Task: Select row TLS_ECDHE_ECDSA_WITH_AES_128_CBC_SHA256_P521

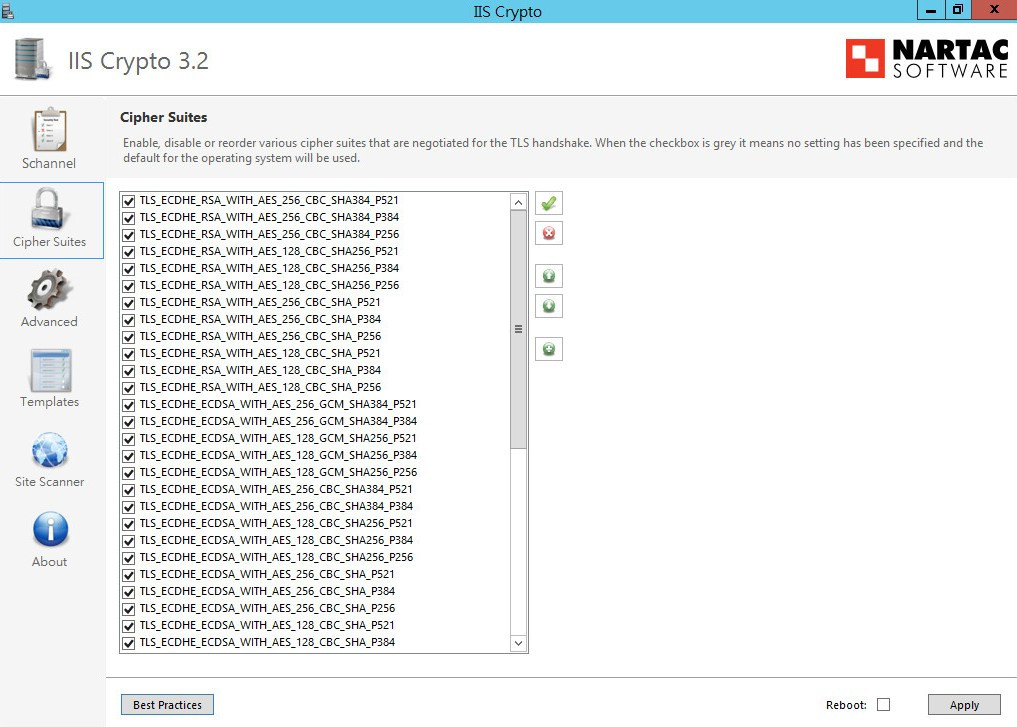Action: point(315,523)
